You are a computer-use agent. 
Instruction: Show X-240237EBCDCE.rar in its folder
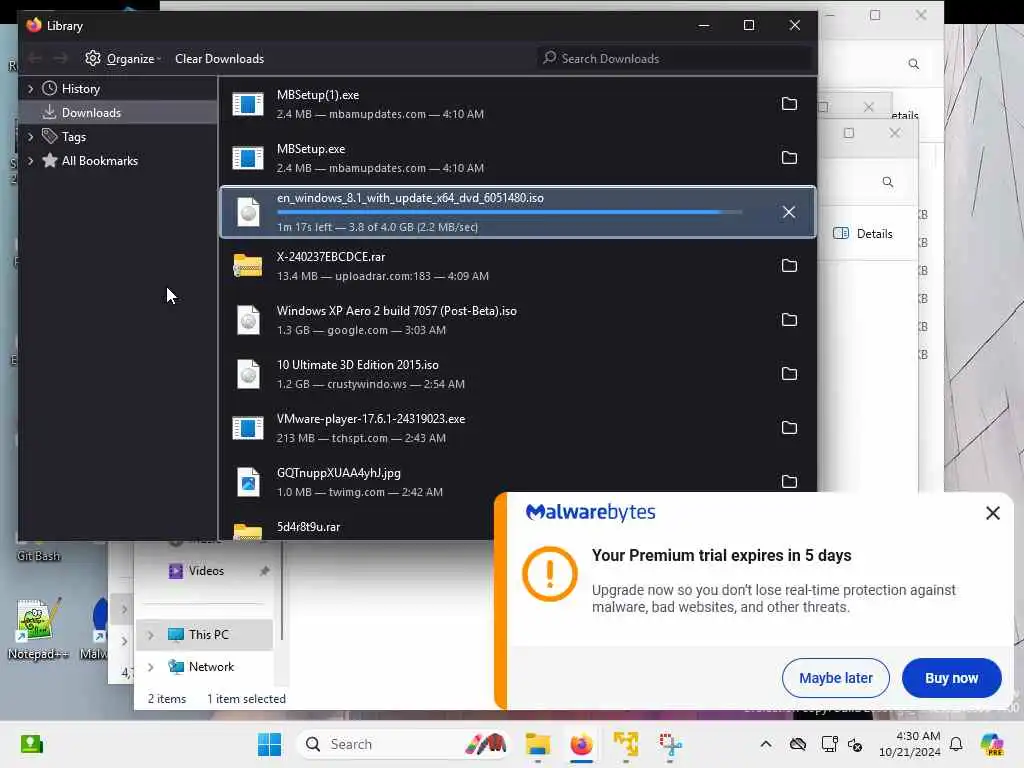click(x=789, y=266)
